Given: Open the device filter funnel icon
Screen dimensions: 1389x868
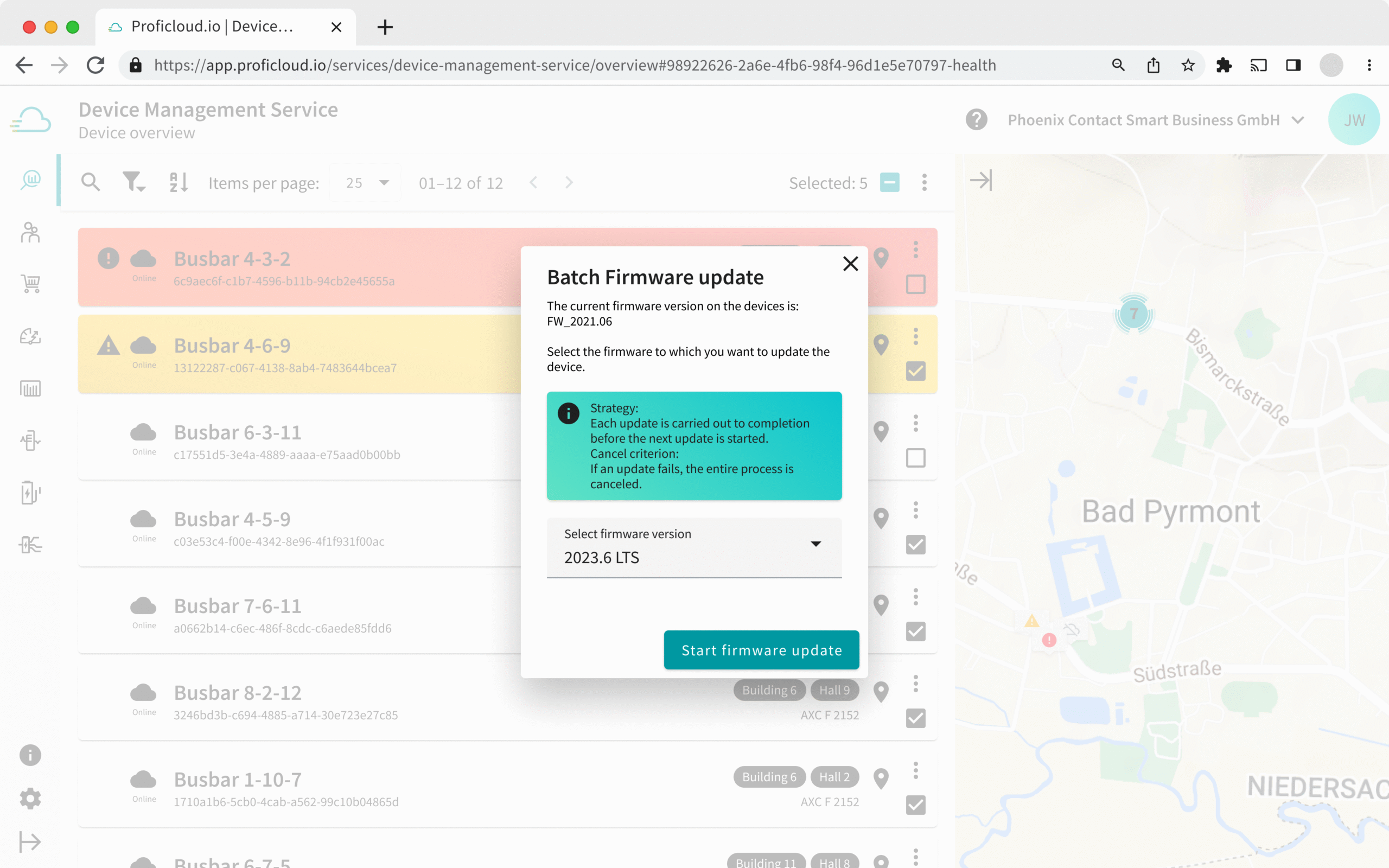Looking at the screenshot, I should coord(133,183).
